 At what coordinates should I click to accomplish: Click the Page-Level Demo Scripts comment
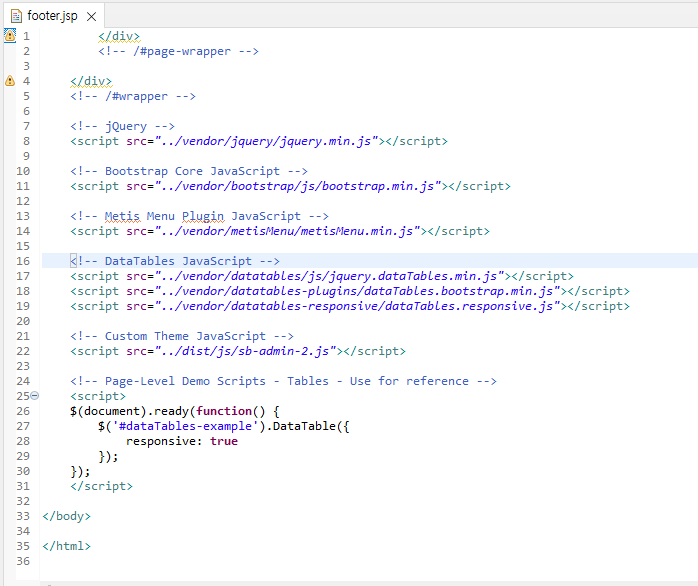283,381
